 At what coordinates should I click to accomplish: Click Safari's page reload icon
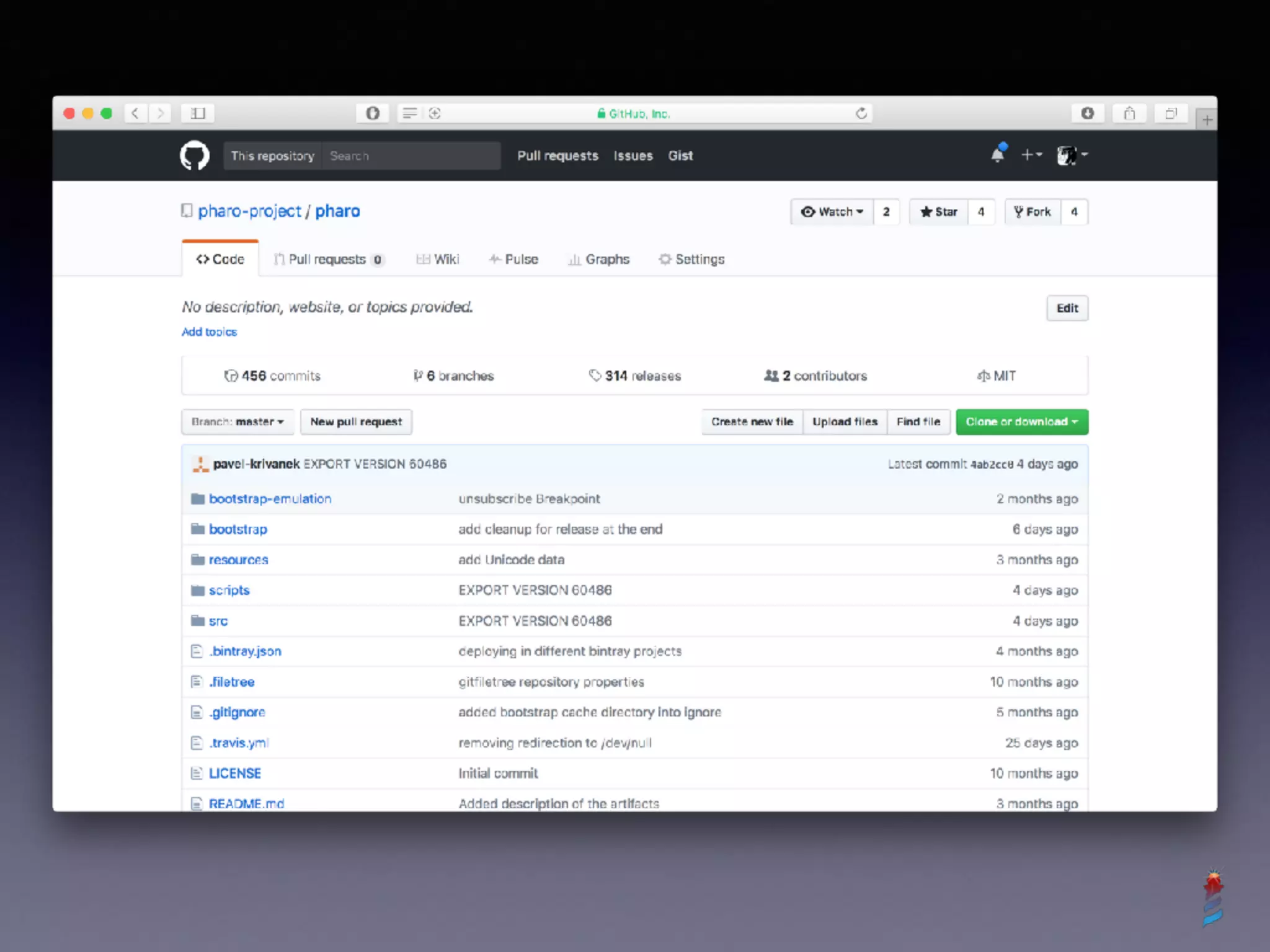click(861, 113)
